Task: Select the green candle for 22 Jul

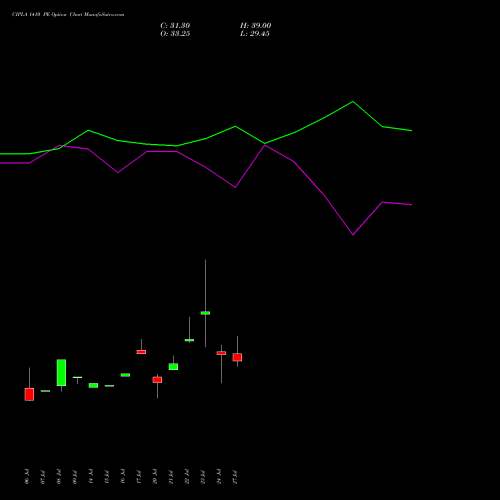Action: (189, 340)
